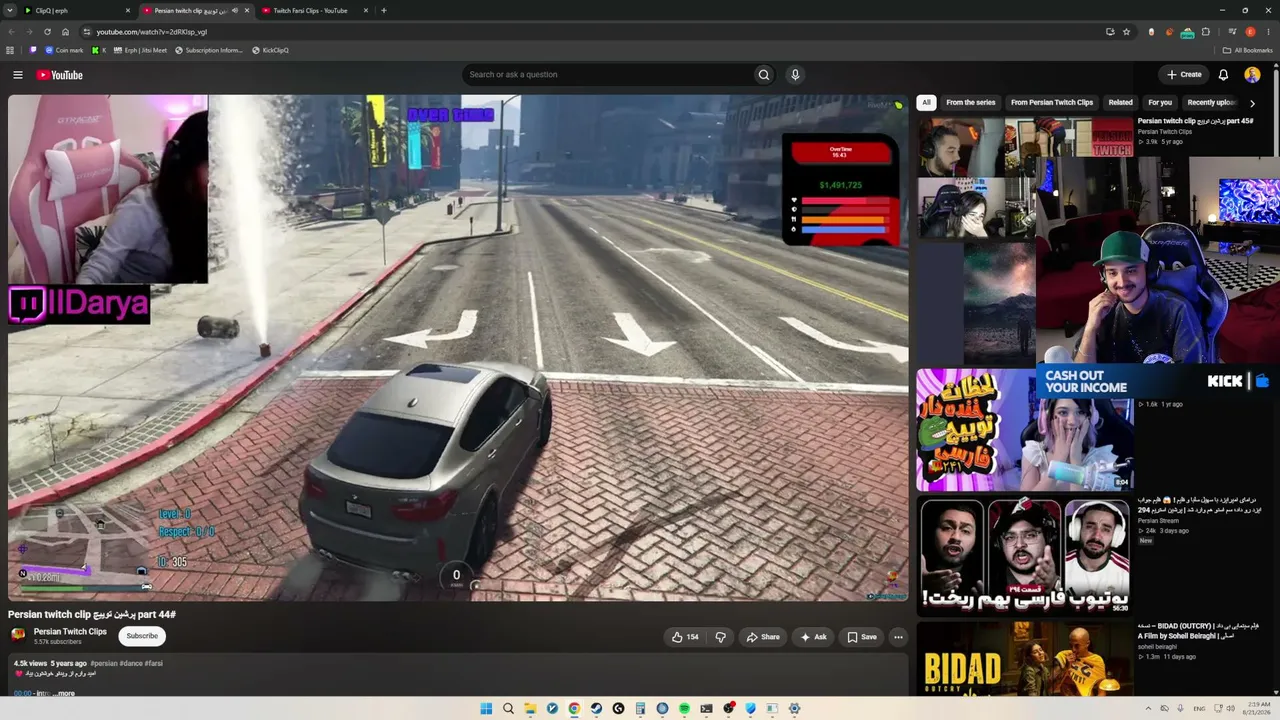Open more actions for the video
1280x720 pixels.
click(x=898, y=637)
